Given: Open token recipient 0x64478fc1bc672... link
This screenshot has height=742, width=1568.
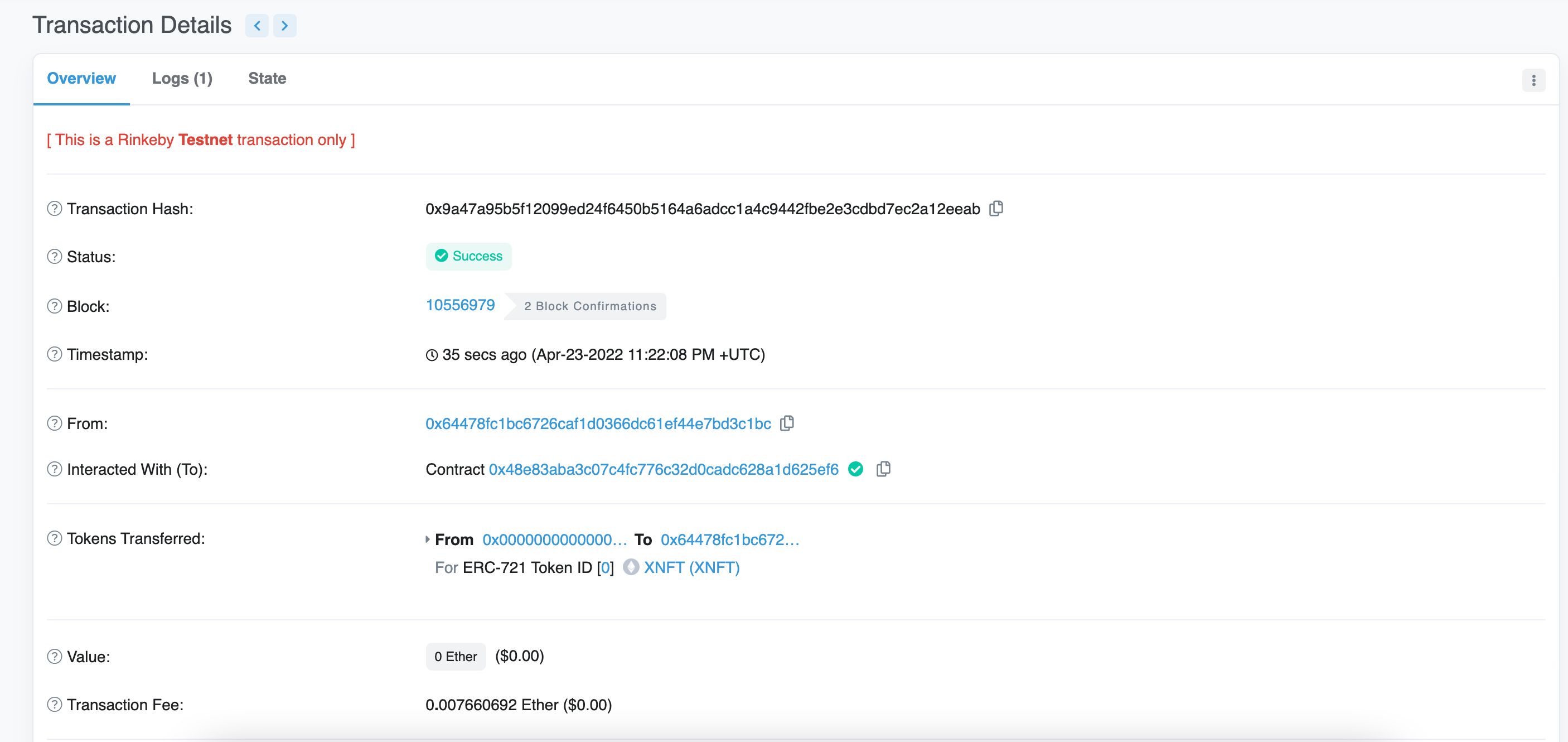Looking at the screenshot, I should coord(730,539).
